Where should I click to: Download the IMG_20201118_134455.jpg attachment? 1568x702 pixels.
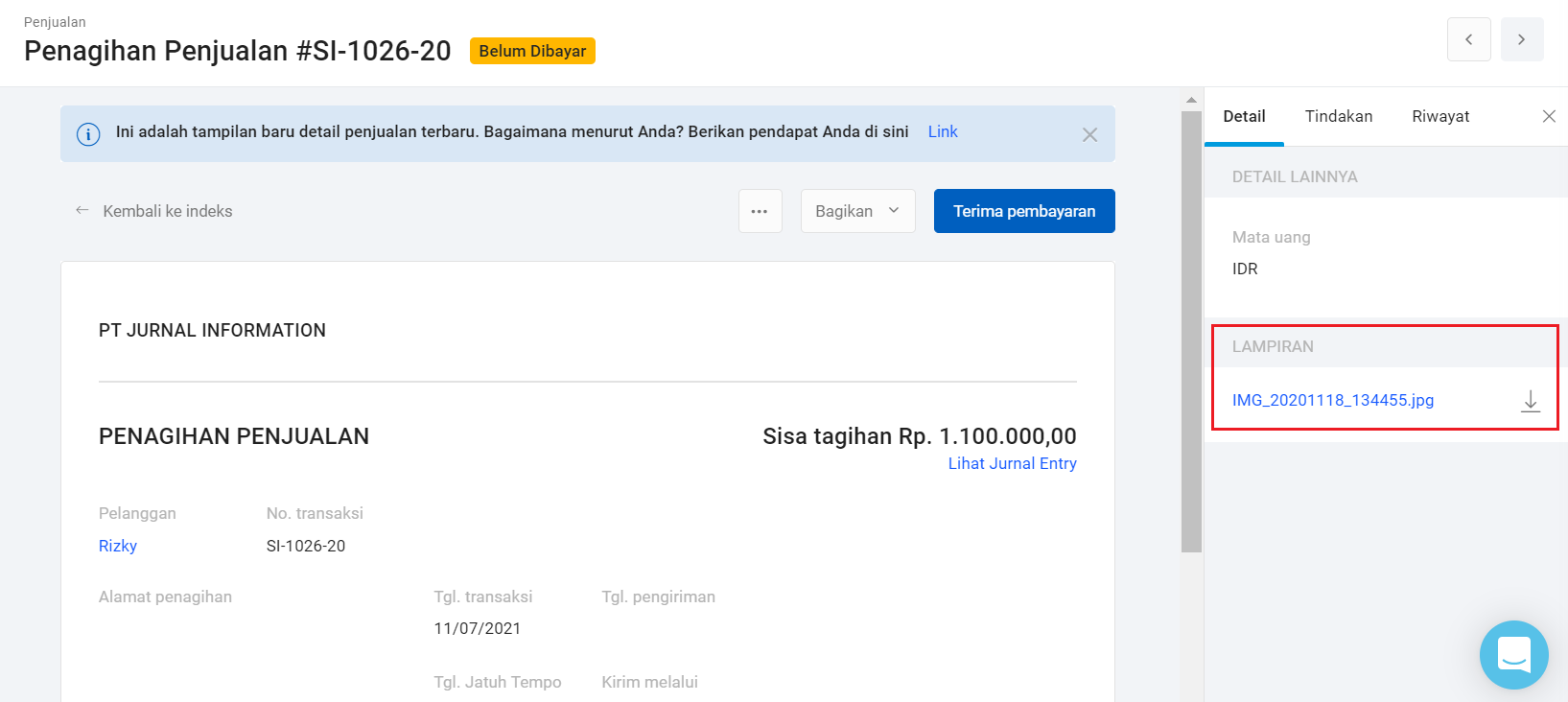tap(1530, 401)
